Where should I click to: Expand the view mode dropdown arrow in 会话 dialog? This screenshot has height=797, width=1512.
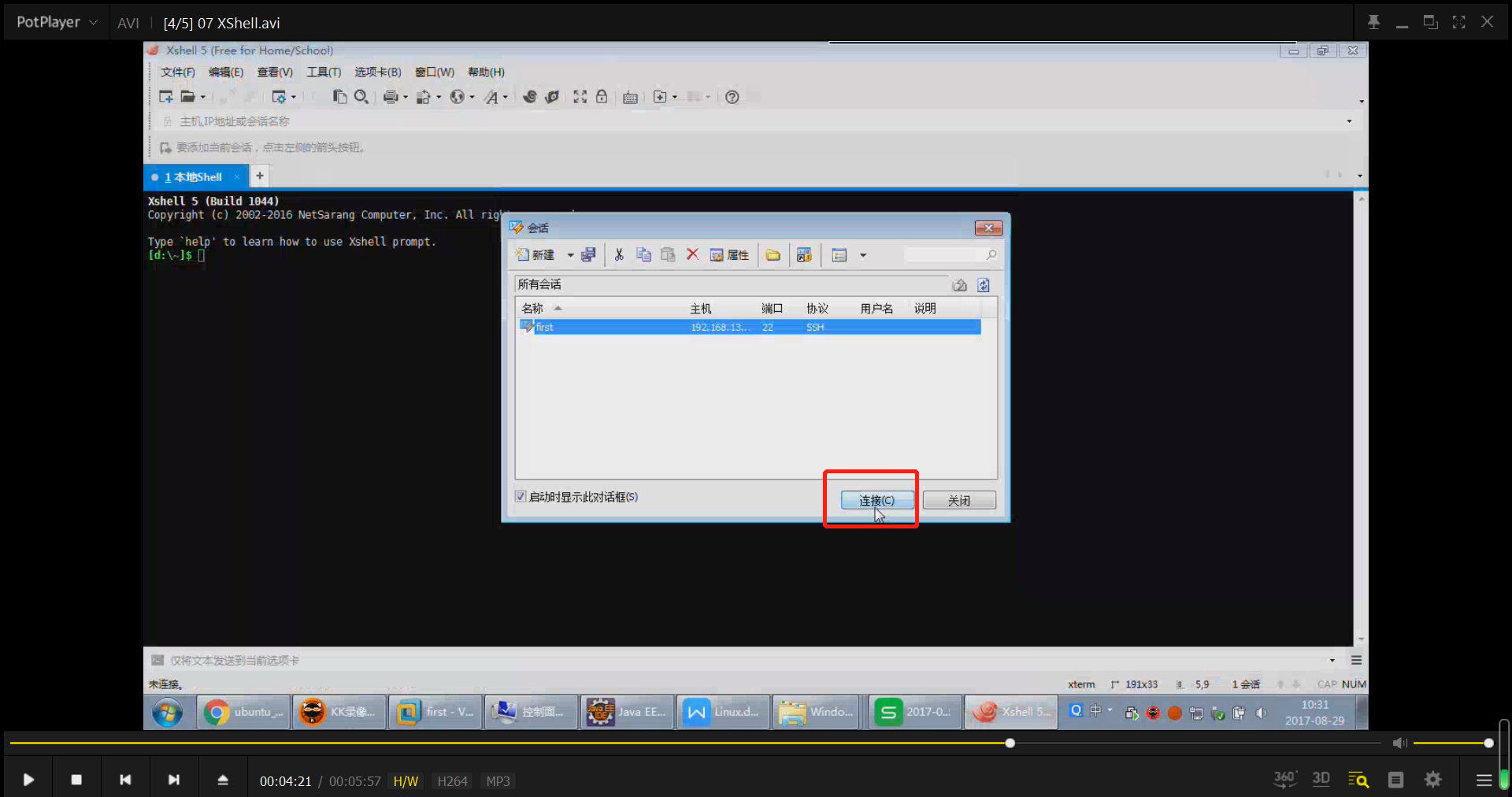pyautogui.click(x=863, y=255)
